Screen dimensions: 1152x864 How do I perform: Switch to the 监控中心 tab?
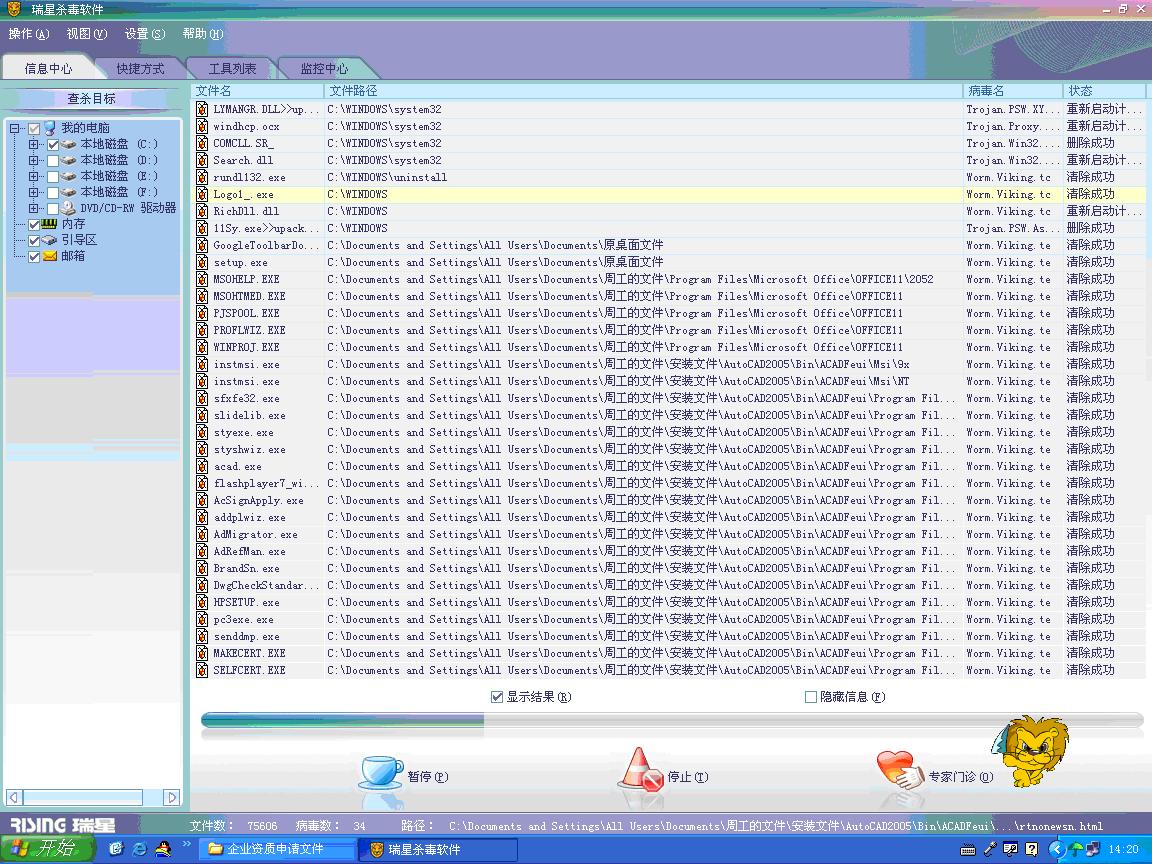pos(324,69)
